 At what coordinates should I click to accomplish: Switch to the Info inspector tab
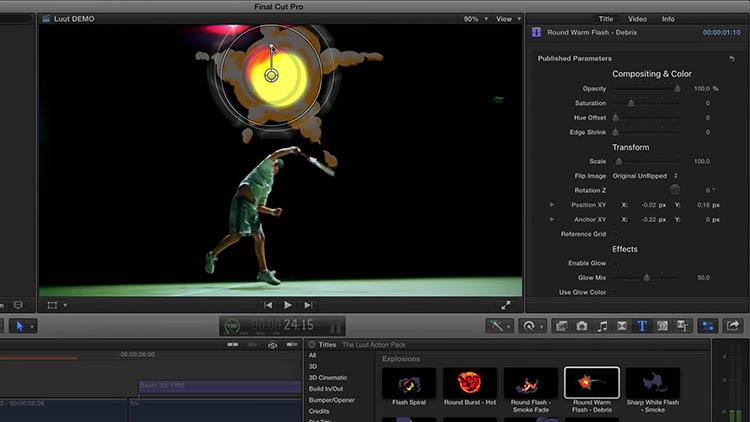click(668, 19)
